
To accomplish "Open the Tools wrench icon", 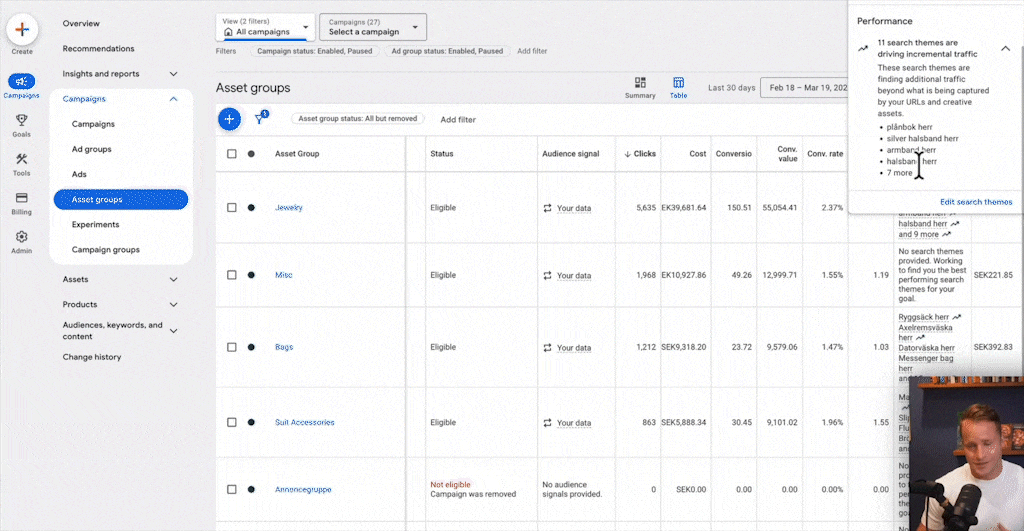I will point(21,160).
